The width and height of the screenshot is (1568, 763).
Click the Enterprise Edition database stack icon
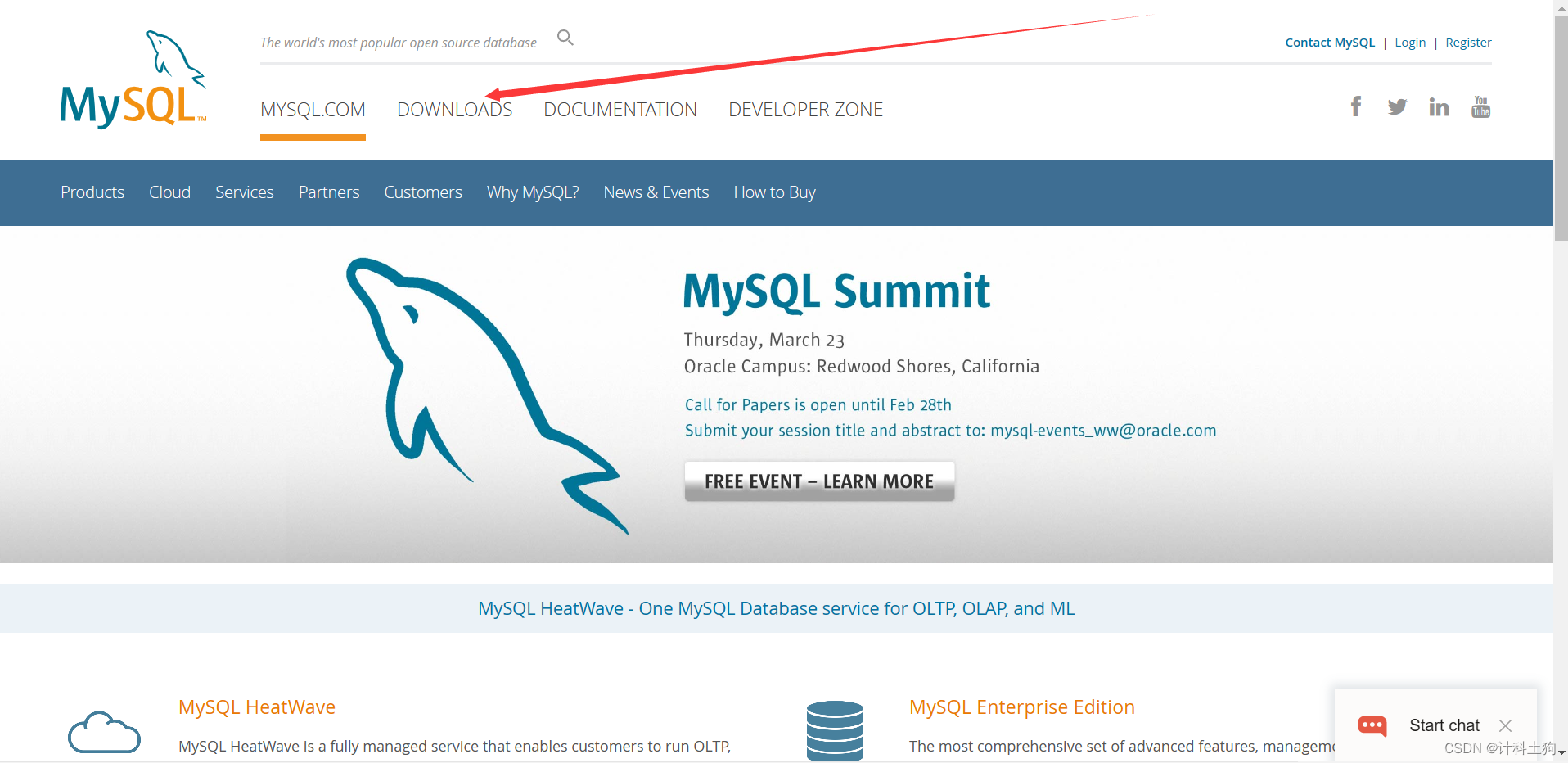point(835,731)
